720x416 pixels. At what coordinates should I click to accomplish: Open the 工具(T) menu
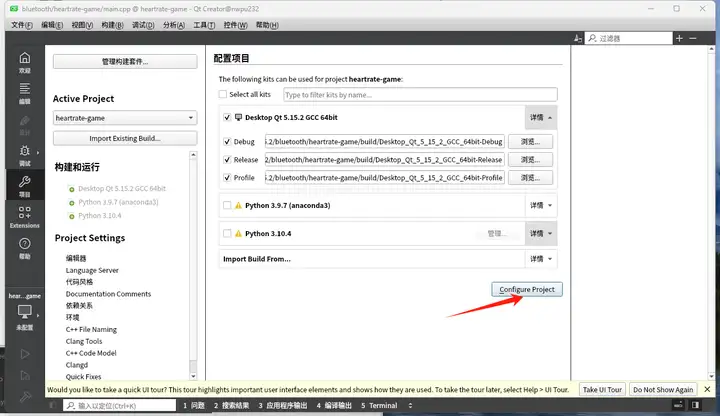click(x=204, y=25)
